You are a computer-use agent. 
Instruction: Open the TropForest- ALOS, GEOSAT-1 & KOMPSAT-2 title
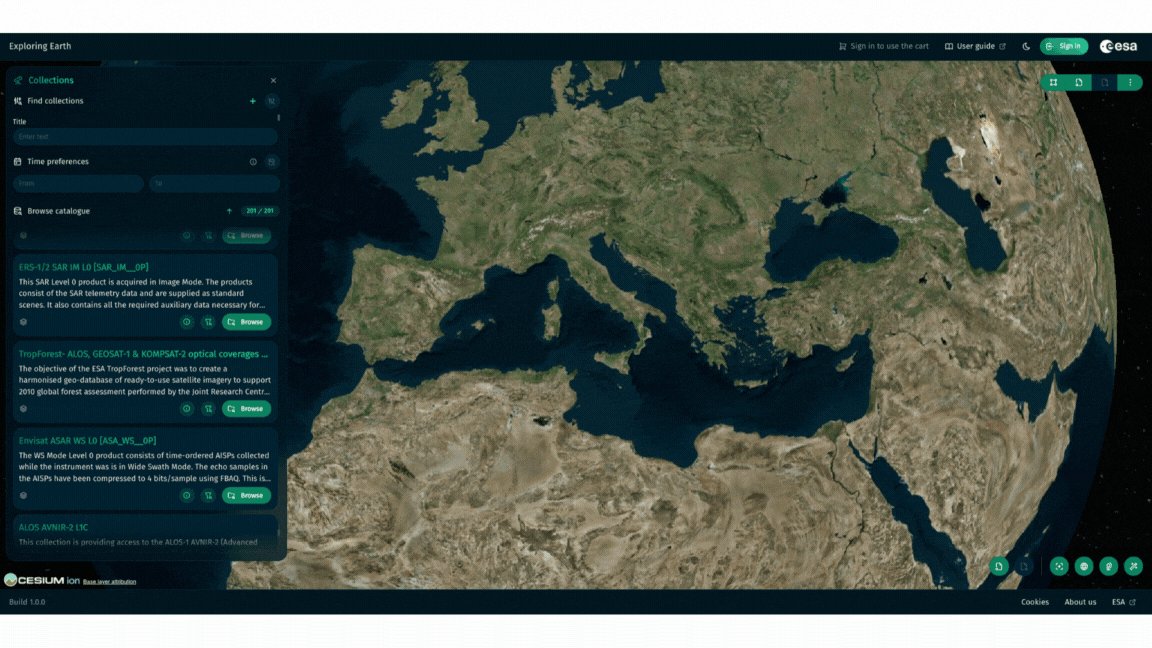click(143, 354)
